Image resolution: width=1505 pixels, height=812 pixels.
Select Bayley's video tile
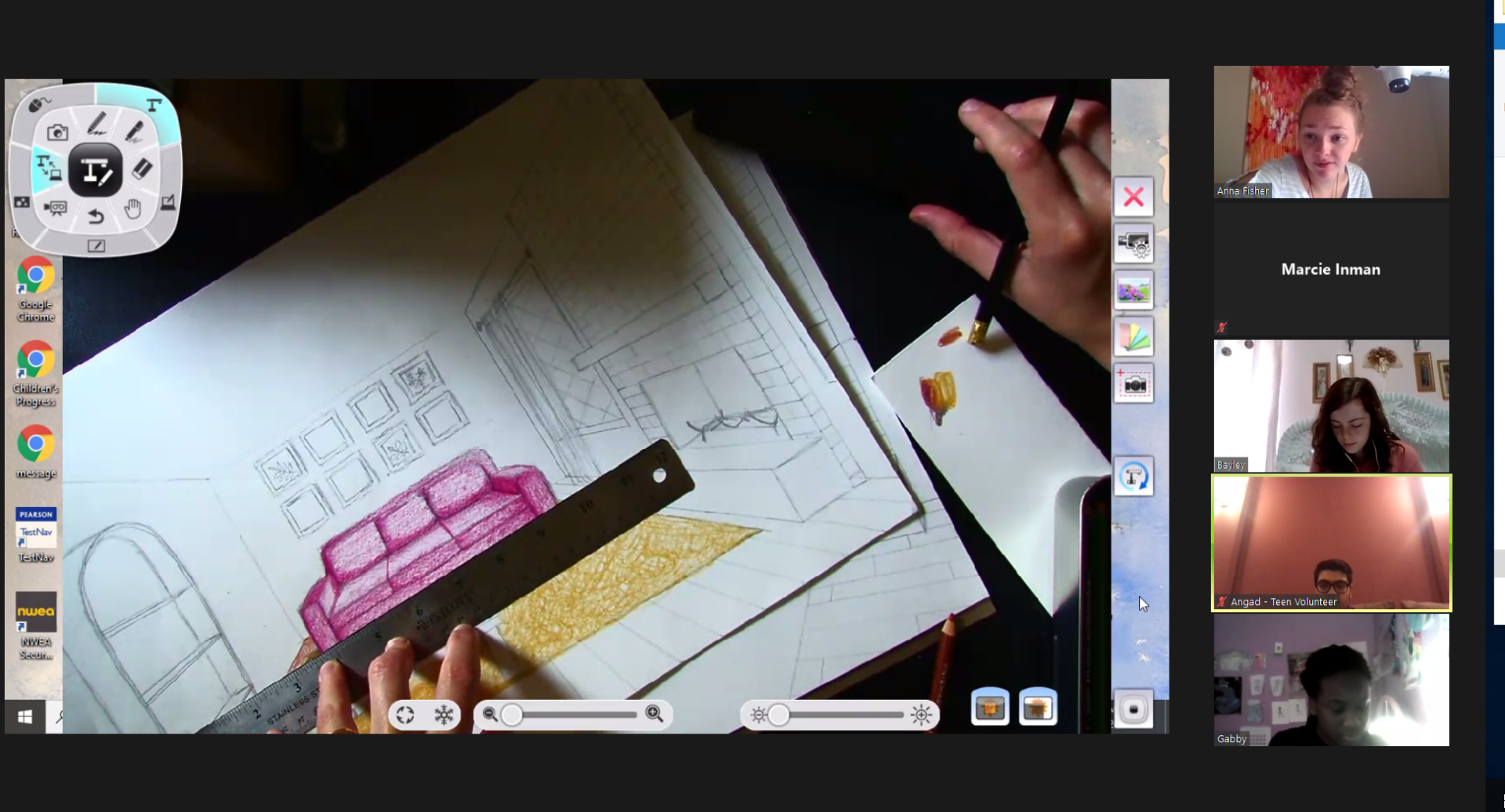point(1331,406)
